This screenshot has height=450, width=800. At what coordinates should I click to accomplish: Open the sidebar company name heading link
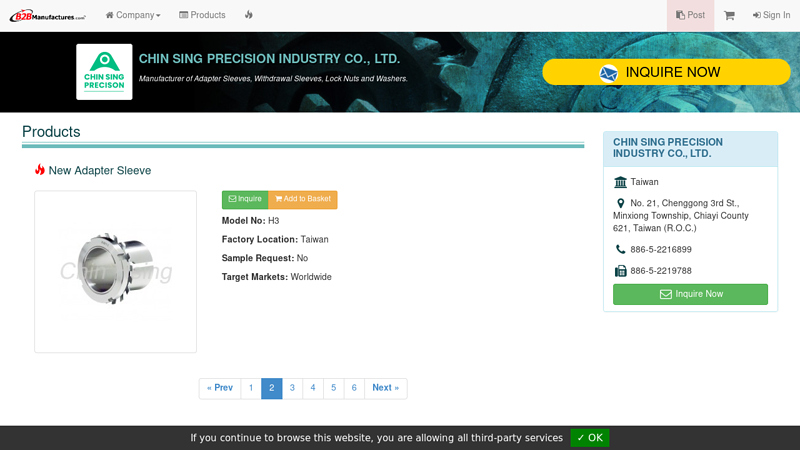coord(668,148)
